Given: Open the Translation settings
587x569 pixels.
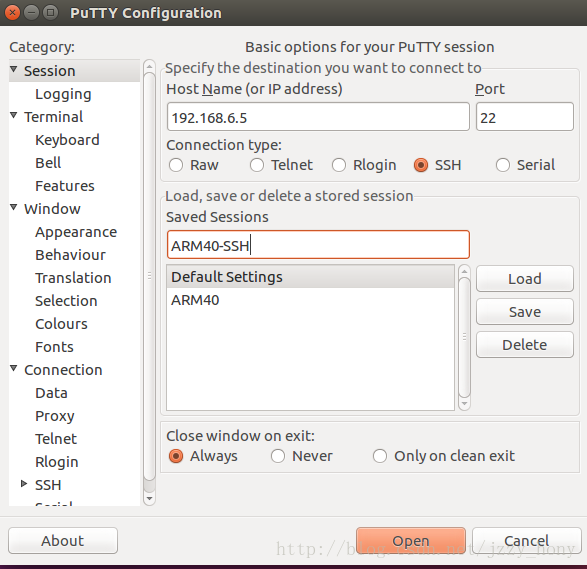Looking at the screenshot, I should (73, 278).
